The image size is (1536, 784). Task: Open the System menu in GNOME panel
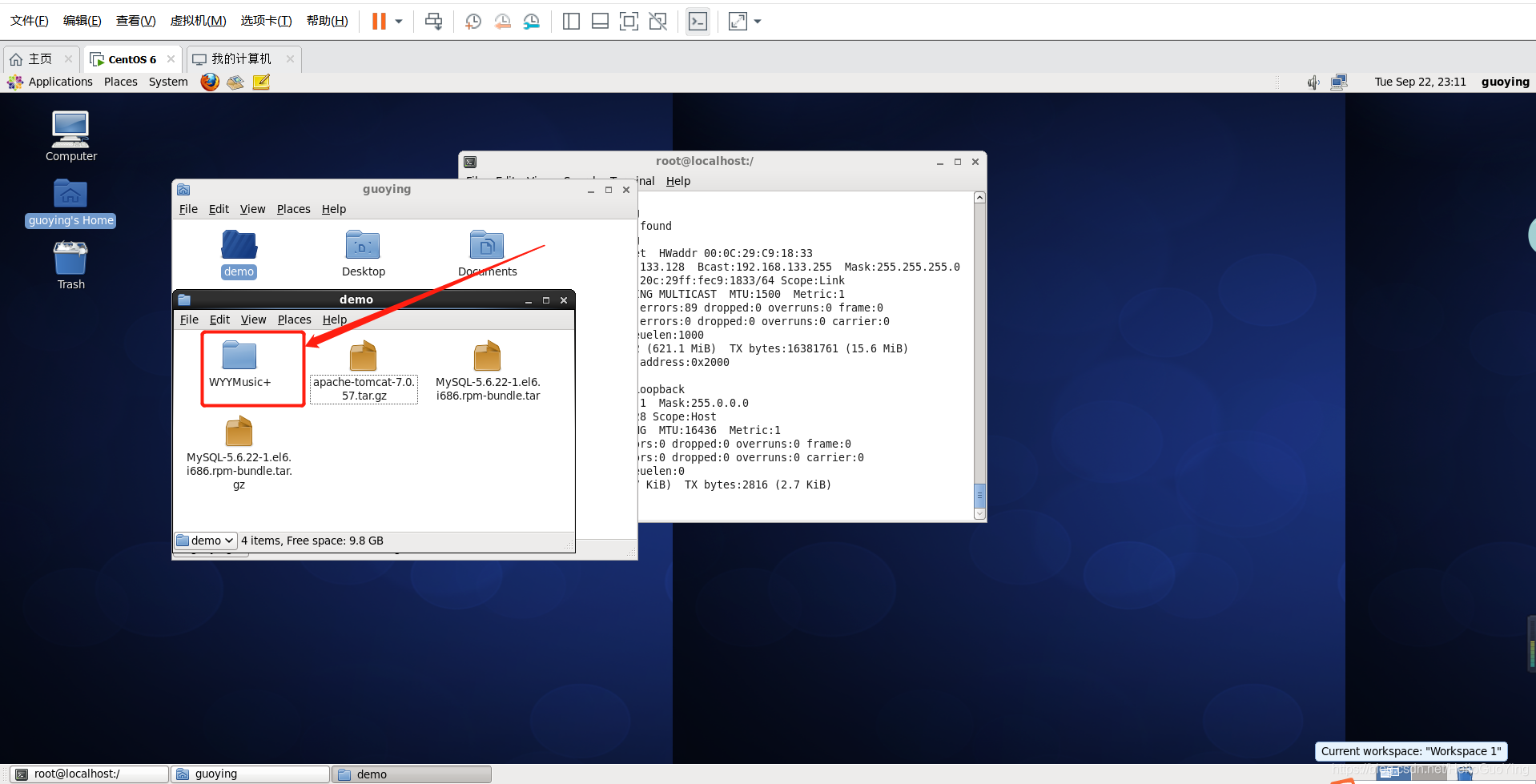point(168,82)
